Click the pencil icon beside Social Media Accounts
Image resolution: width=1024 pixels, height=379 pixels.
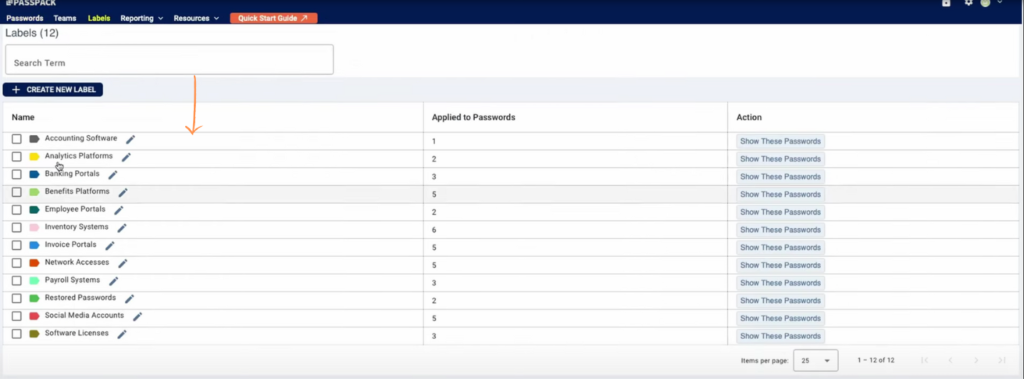tap(137, 316)
